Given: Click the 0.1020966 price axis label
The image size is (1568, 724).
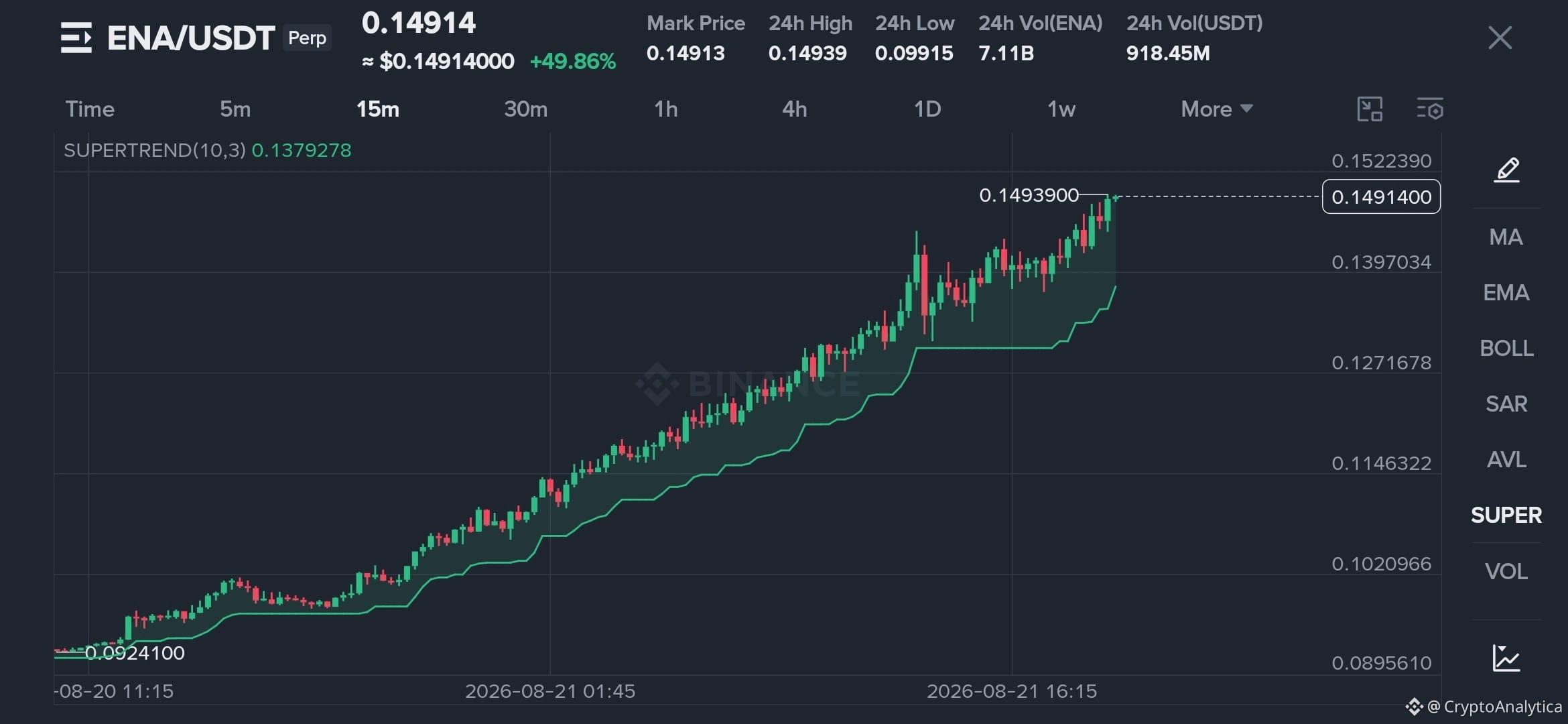Looking at the screenshot, I should point(1381,564).
